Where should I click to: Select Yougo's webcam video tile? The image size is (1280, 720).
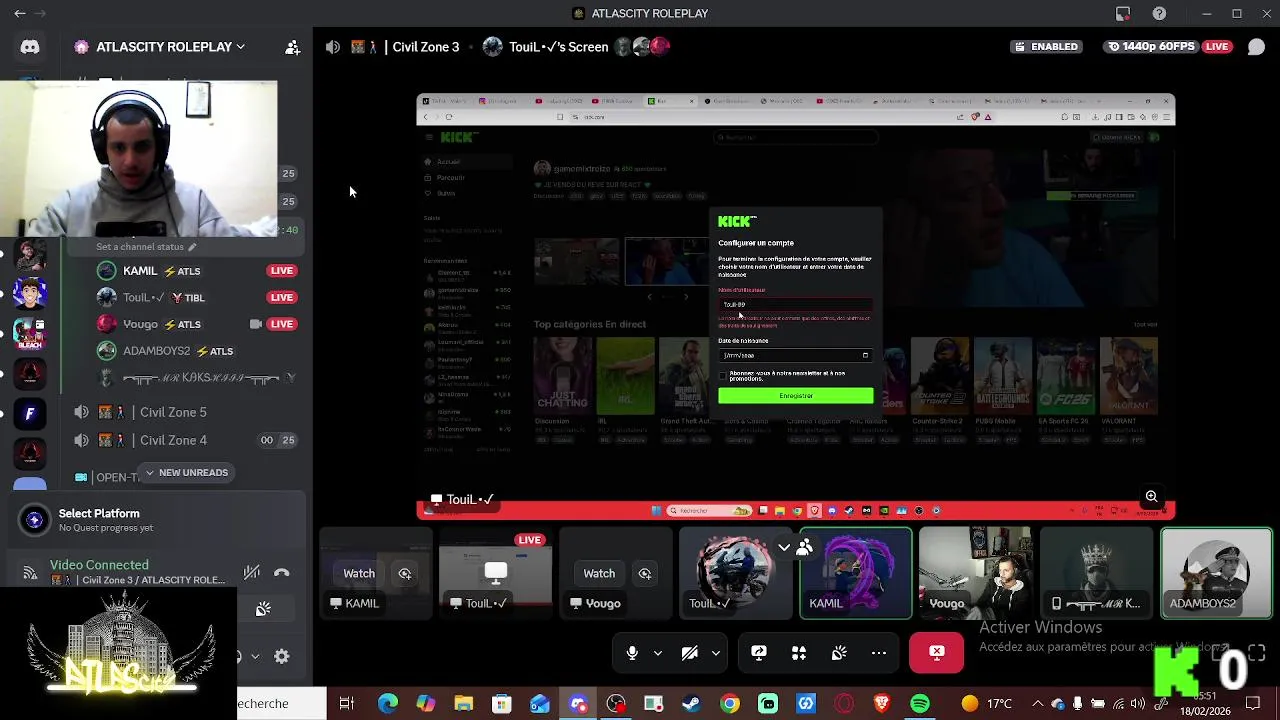pos(976,574)
